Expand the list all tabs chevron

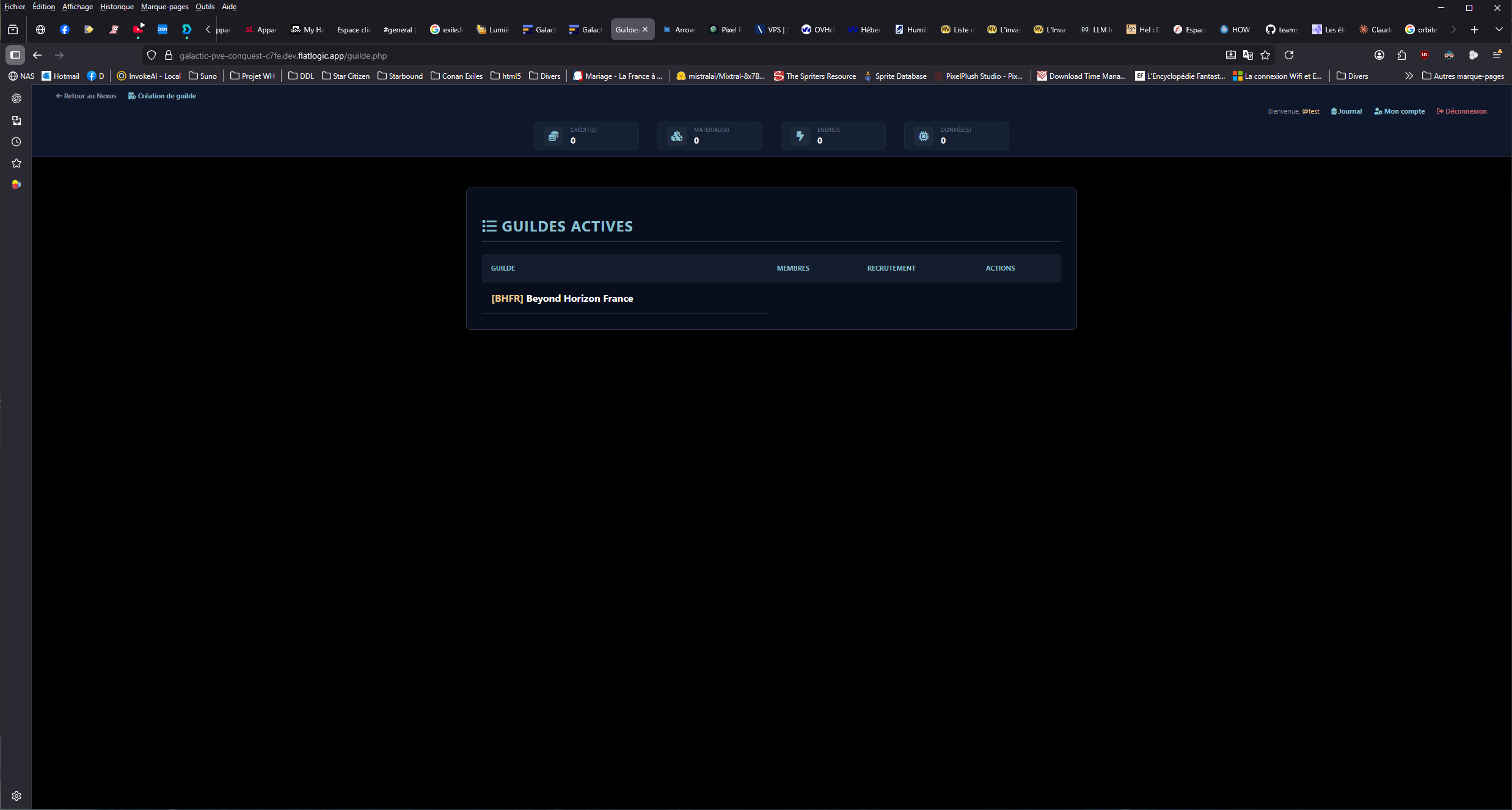[1499, 29]
